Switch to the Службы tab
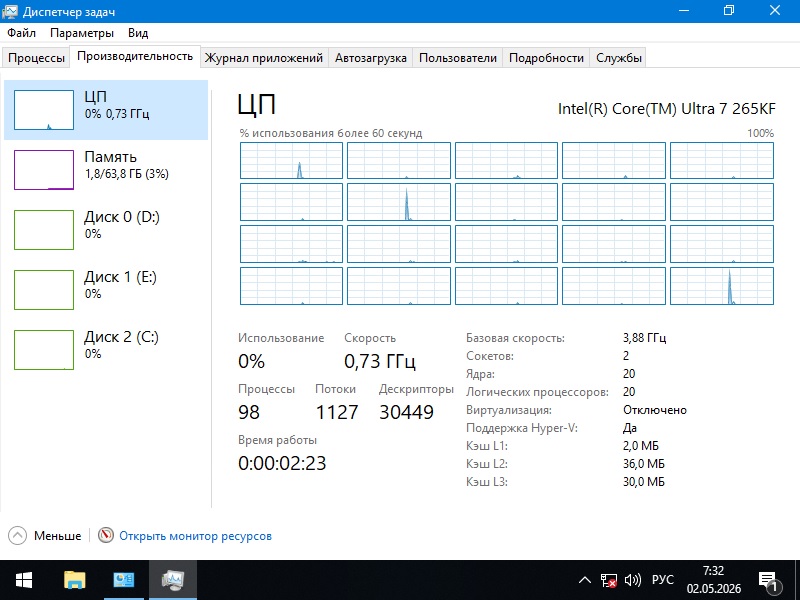The image size is (800, 600). coord(619,58)
